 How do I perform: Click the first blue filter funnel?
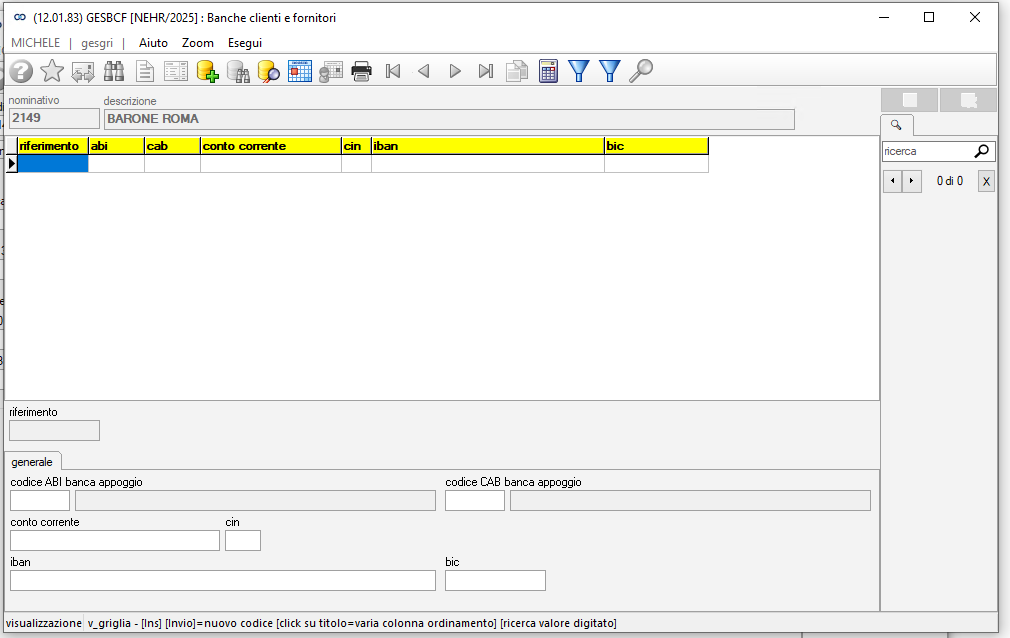pos(578,71)
